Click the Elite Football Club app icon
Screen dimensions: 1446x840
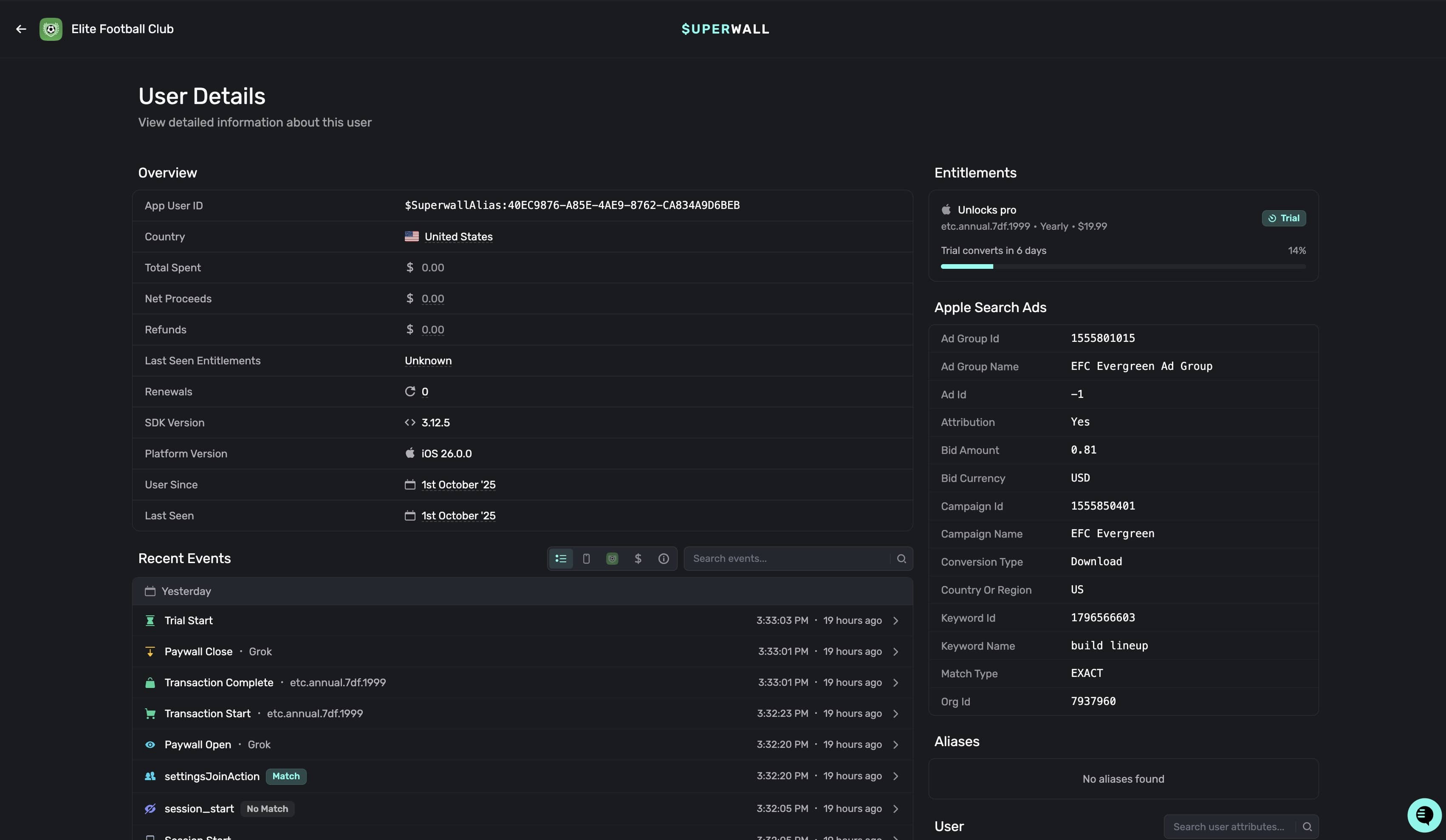pyautogui.click(x=51, y=29)
